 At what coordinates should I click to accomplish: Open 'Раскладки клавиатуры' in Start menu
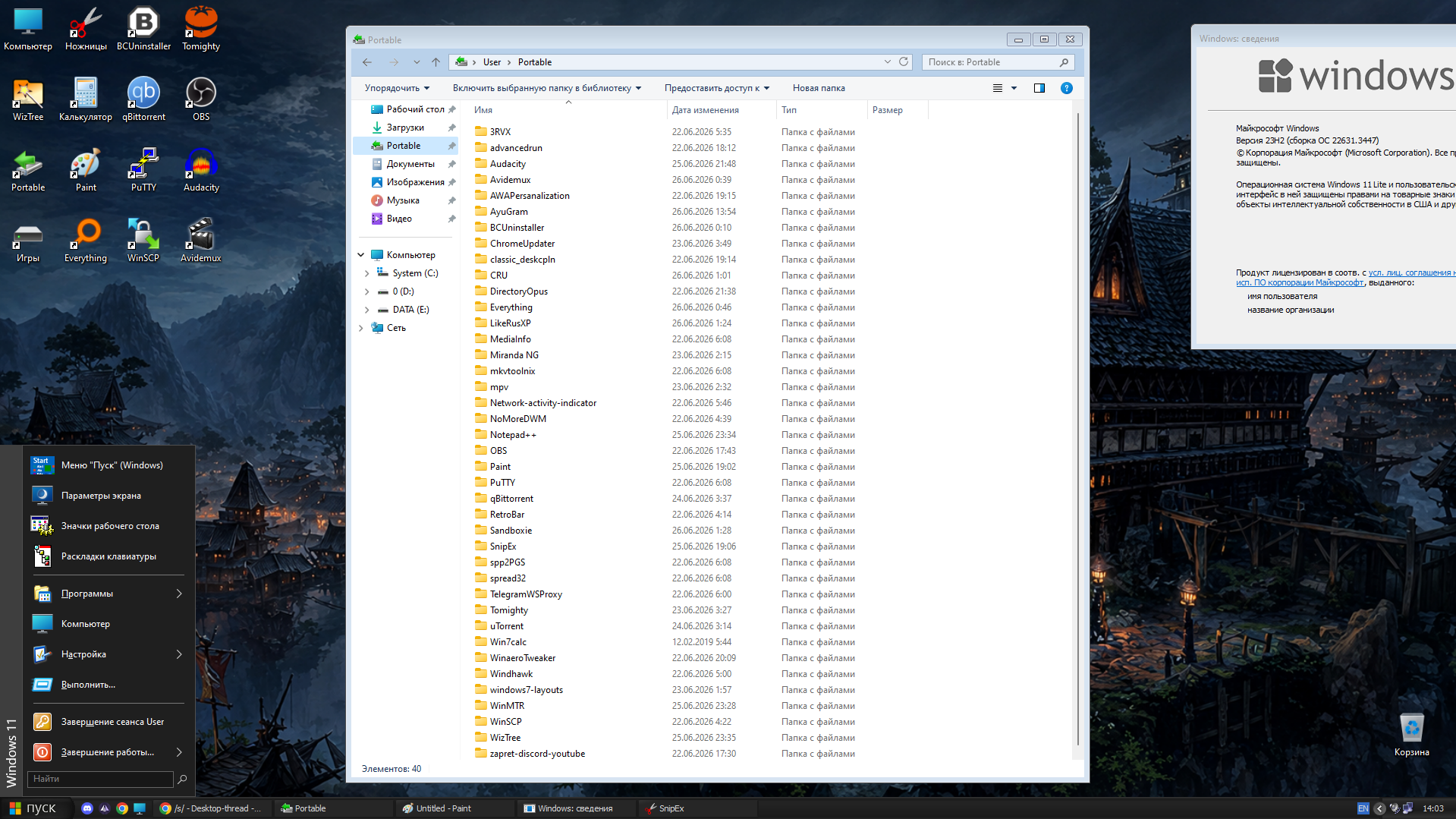(x=108, y=556)
